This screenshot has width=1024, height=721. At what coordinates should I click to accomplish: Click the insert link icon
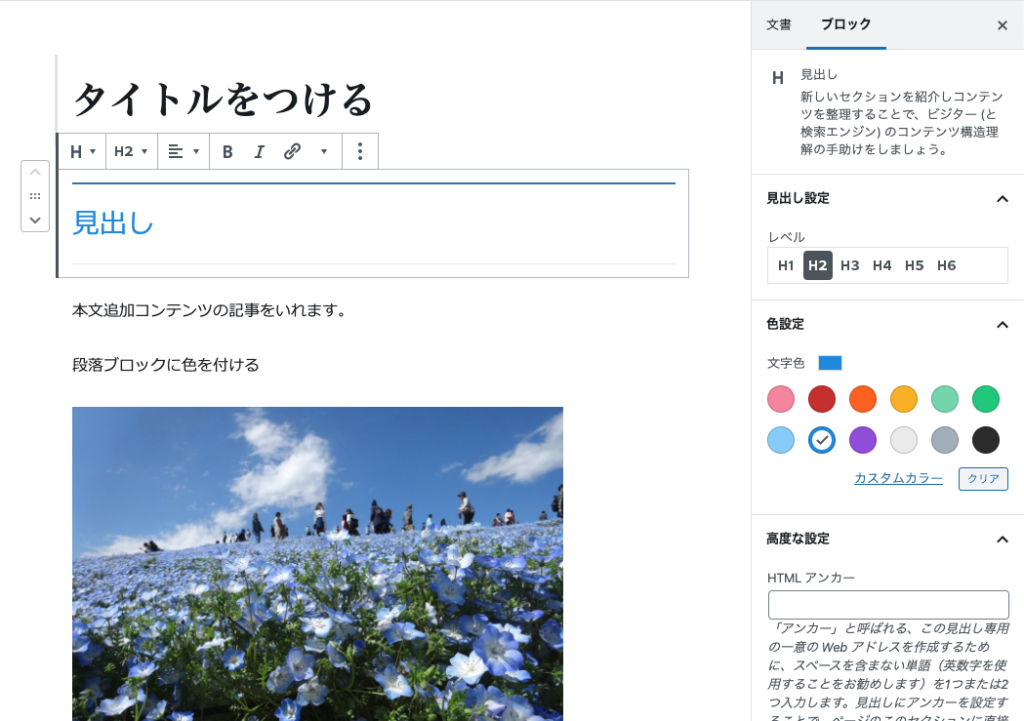(x=292, y=152)
